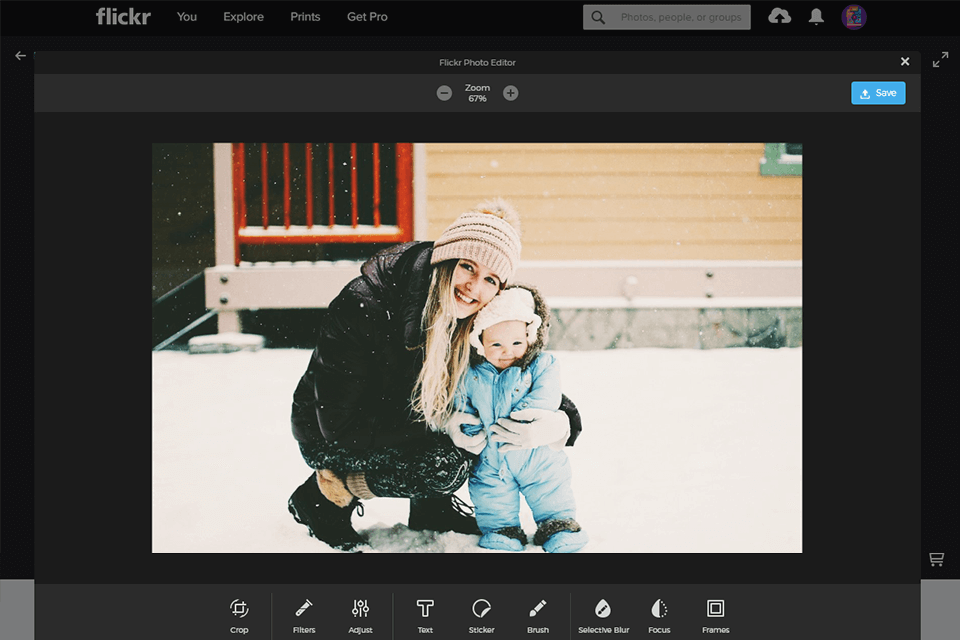Zoom in with the plus control
The height and width of the screenshot is (640, 960).
tap(511, 92)
